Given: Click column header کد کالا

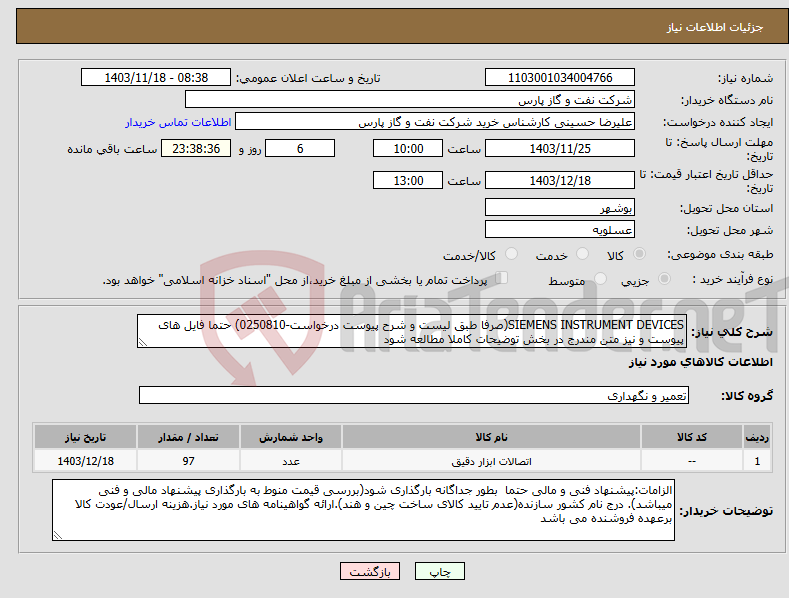Looking at the screenshot, I should pyautogui.click(x=692, y=437).
